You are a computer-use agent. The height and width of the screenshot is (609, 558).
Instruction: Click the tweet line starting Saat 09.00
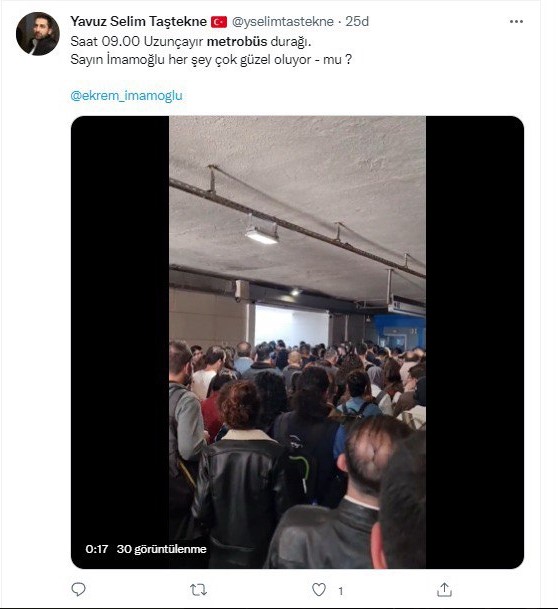pyautogui.click(x=191, y=42)
